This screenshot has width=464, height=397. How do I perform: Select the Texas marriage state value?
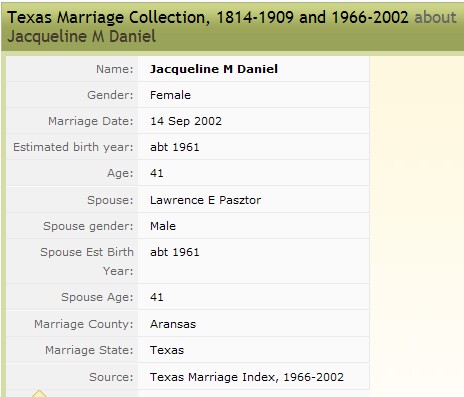pyautogui.click(x=167, y=350)
